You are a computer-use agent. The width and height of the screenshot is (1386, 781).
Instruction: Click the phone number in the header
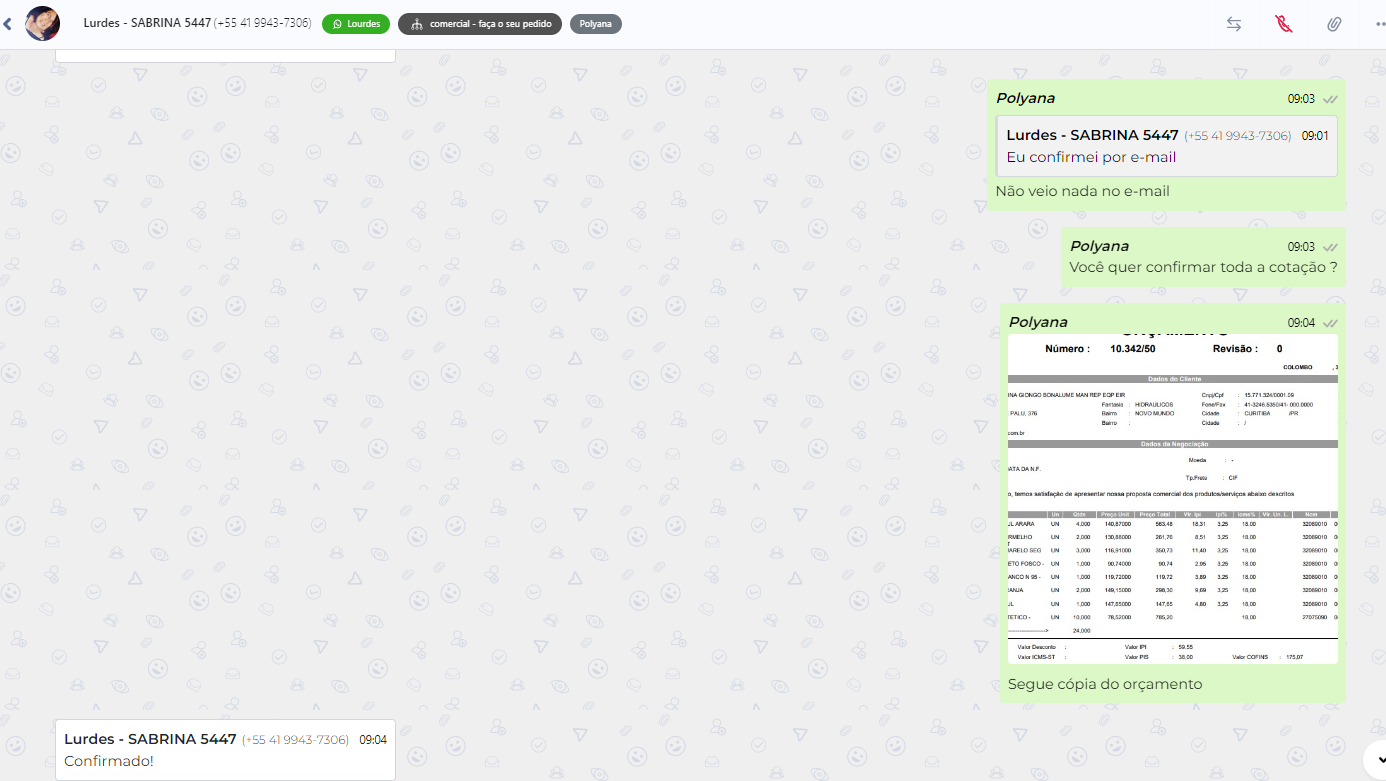pos(262,23)
